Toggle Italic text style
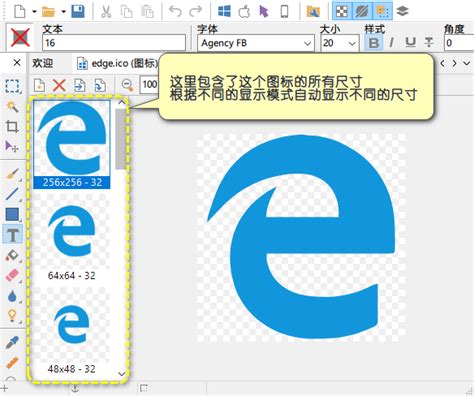This screenshot has height=396, width=474. 391,43
